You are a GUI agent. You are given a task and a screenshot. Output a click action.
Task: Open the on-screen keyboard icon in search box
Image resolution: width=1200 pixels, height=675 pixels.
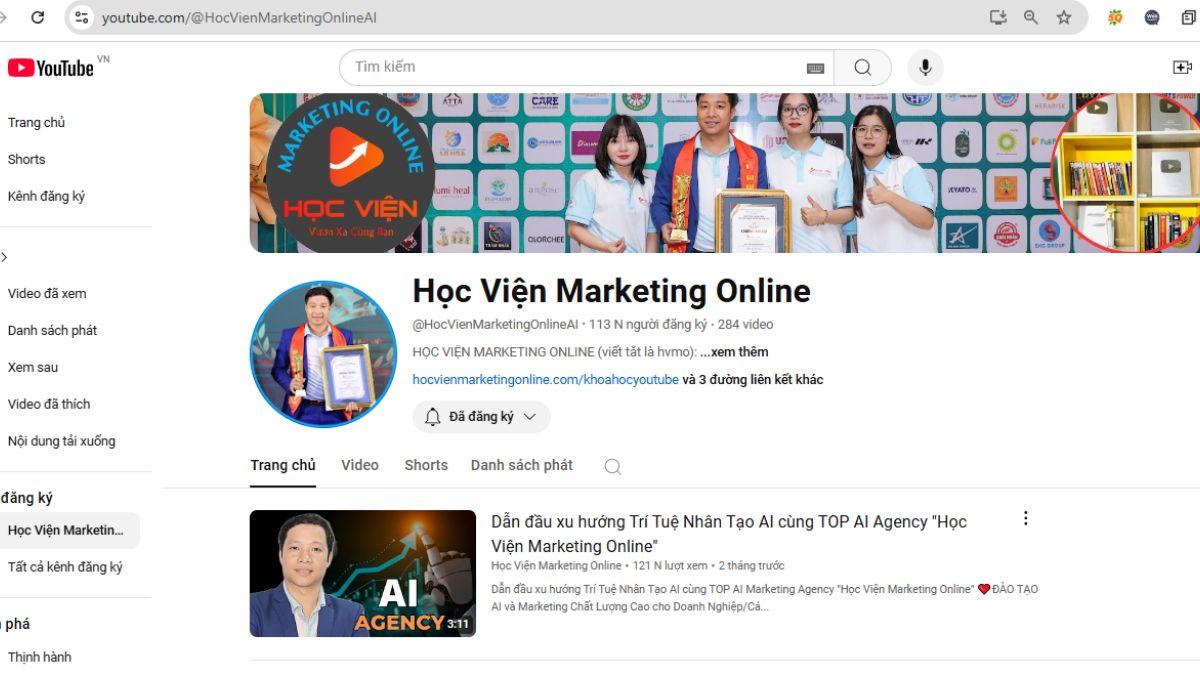tap(815, 68)
